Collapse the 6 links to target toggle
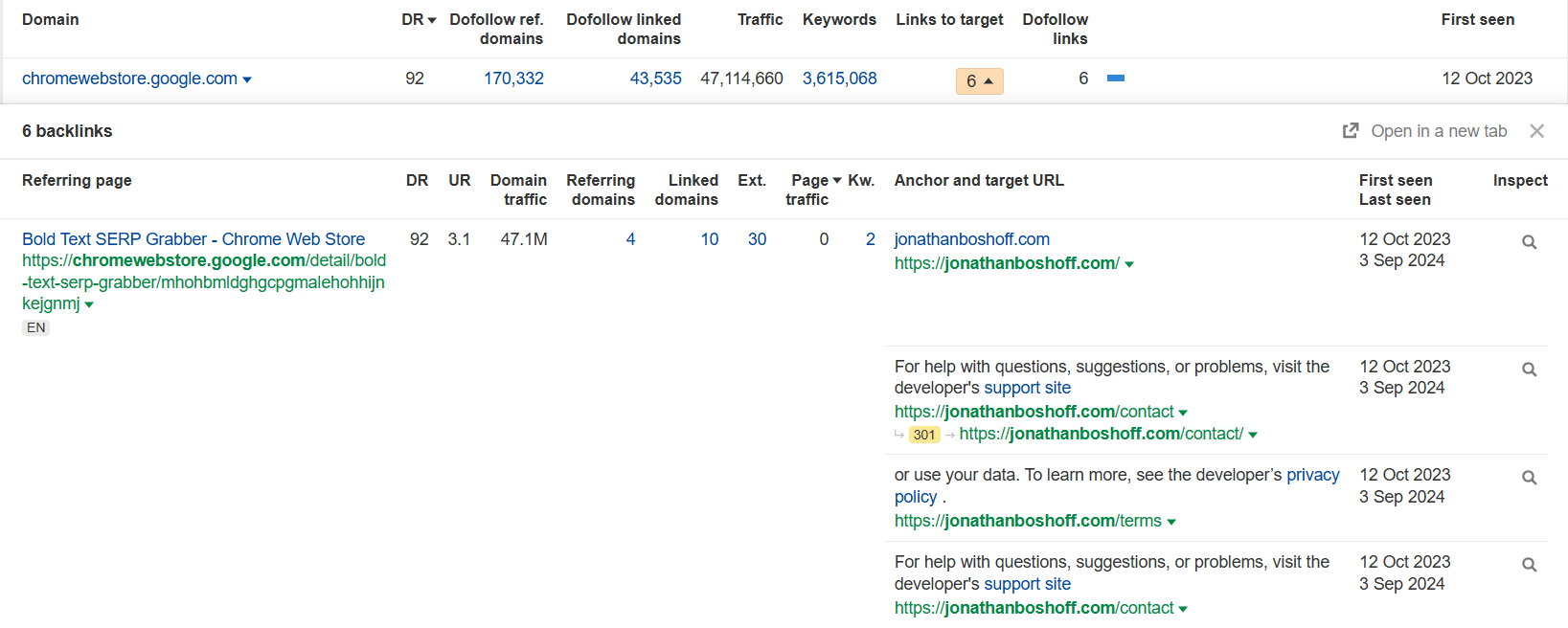Screen dimensions: 1568x628 coord(979,81)
